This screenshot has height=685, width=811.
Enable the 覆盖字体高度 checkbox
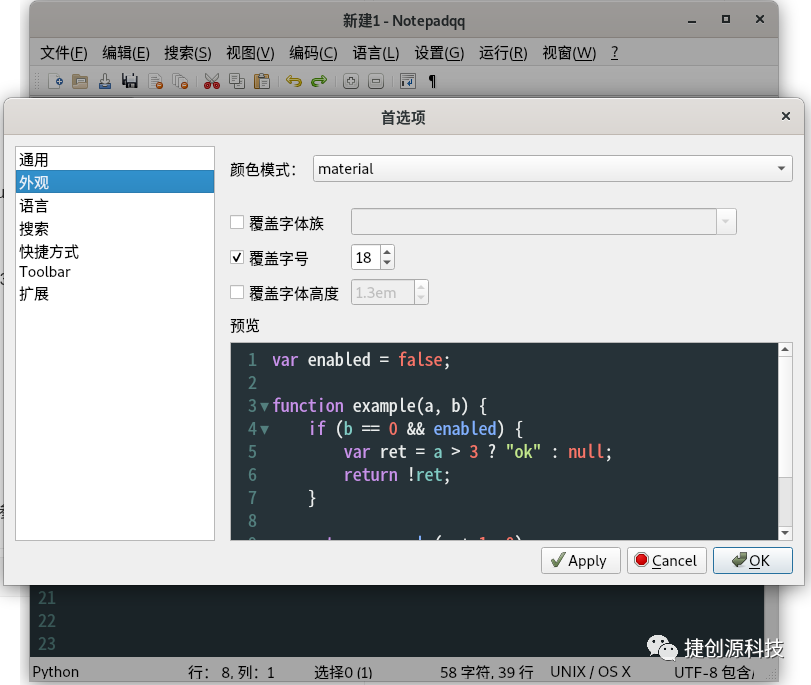click(x=237, y=292)
